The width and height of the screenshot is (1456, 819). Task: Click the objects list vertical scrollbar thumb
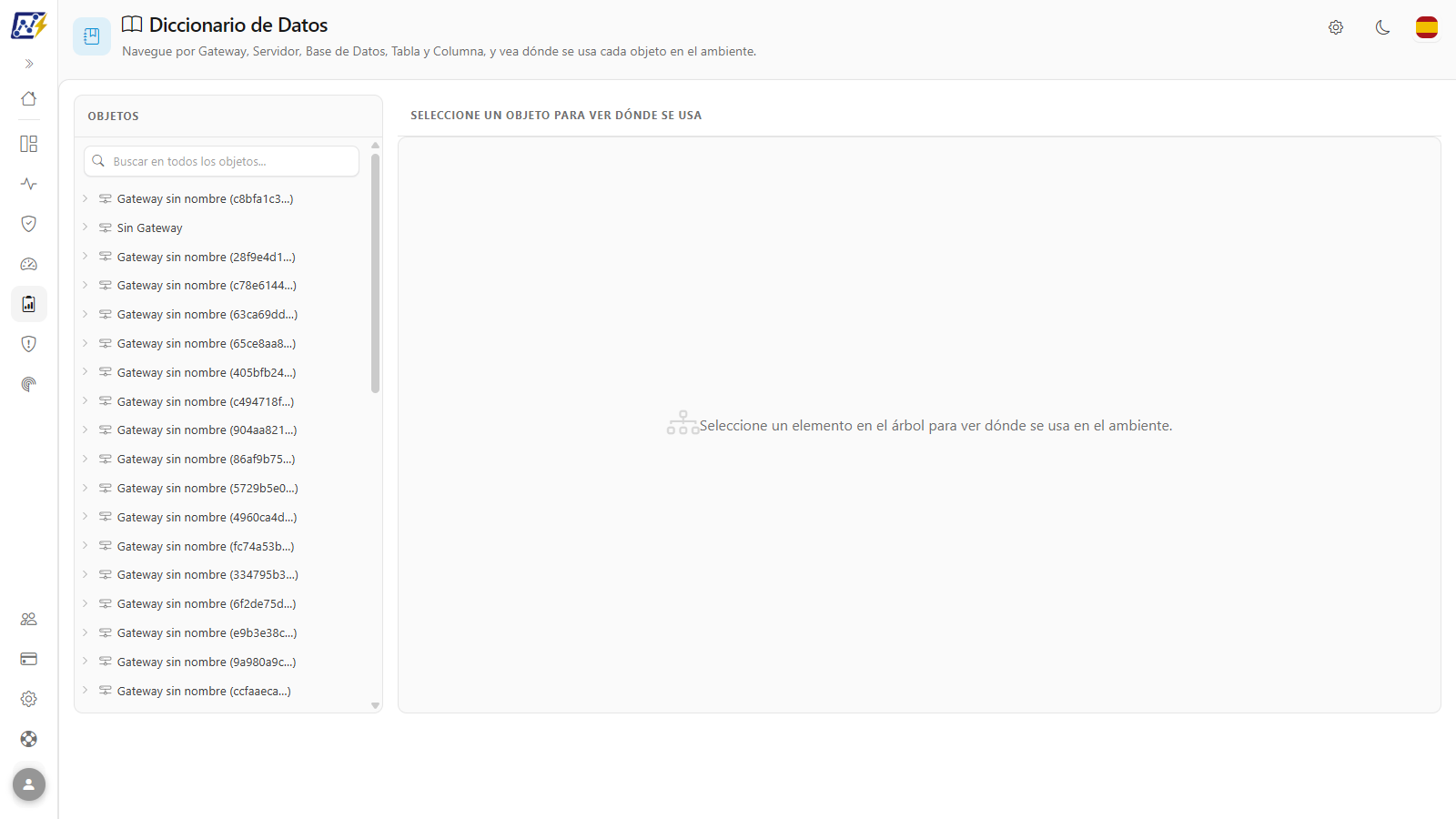pos(375,273)
